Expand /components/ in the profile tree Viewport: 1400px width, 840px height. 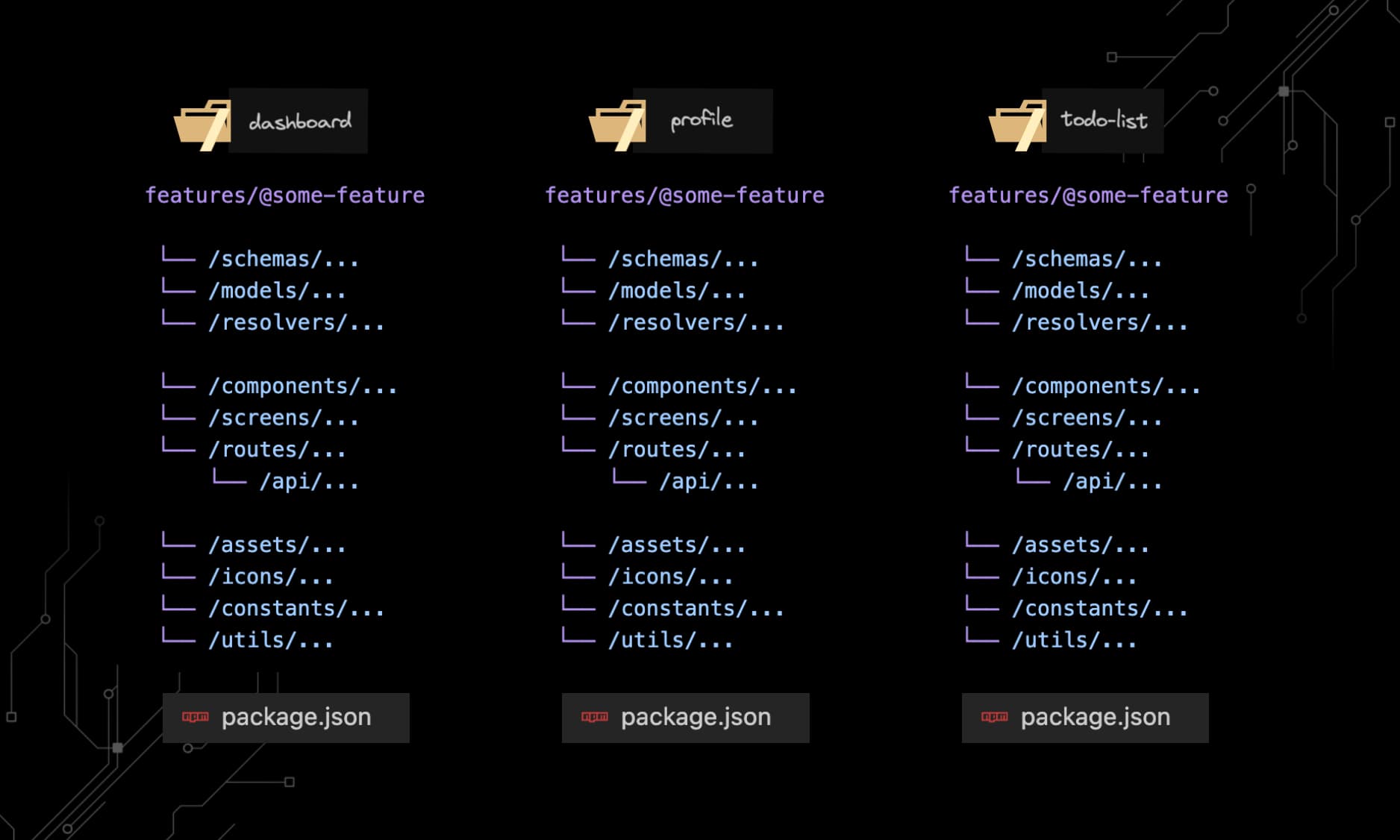coord(701,386)
